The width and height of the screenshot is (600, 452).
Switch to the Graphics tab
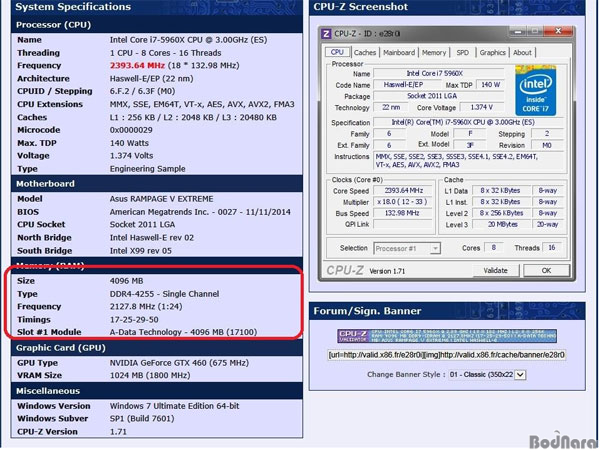(x=492, y=52)
